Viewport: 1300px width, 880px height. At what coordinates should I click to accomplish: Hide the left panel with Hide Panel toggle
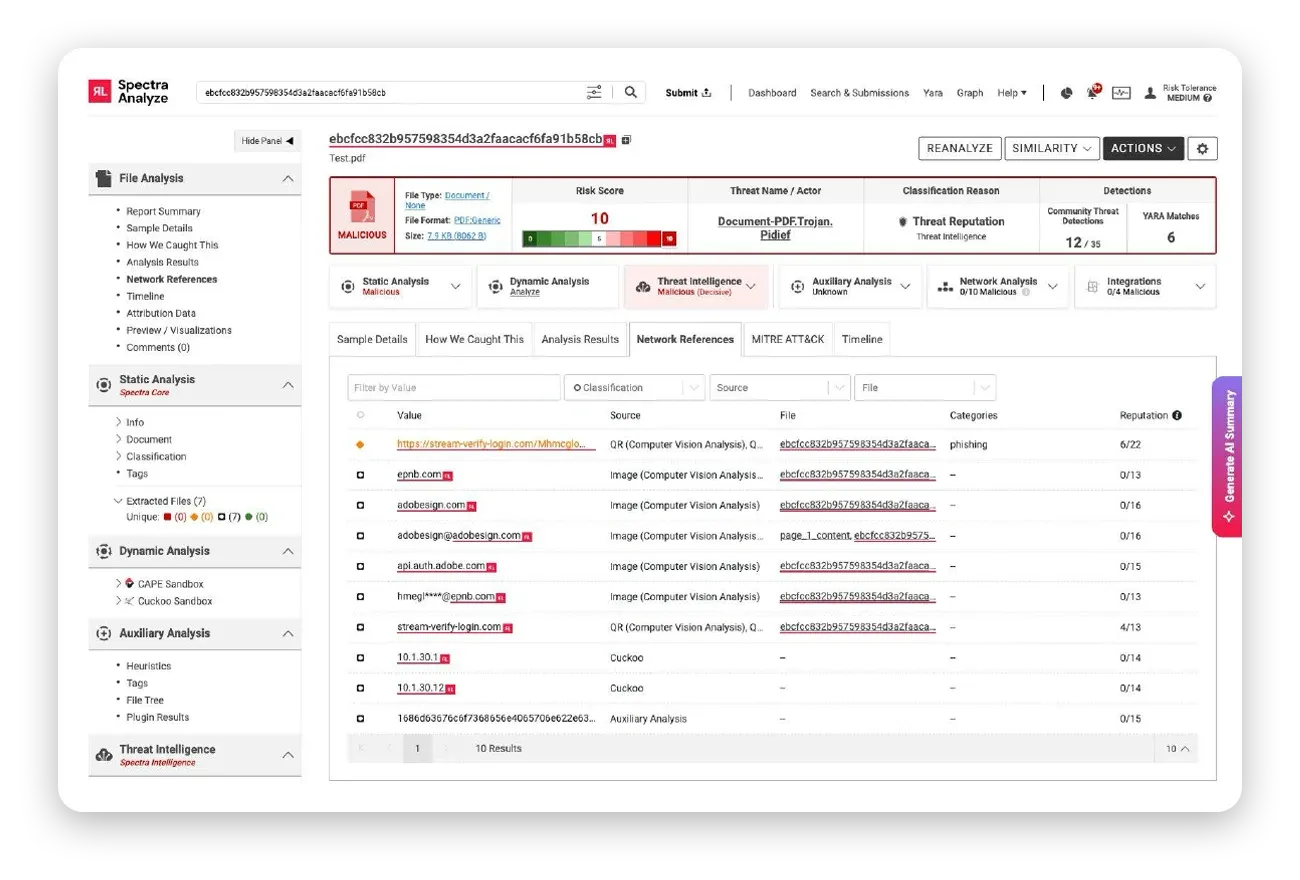(265, 140)
